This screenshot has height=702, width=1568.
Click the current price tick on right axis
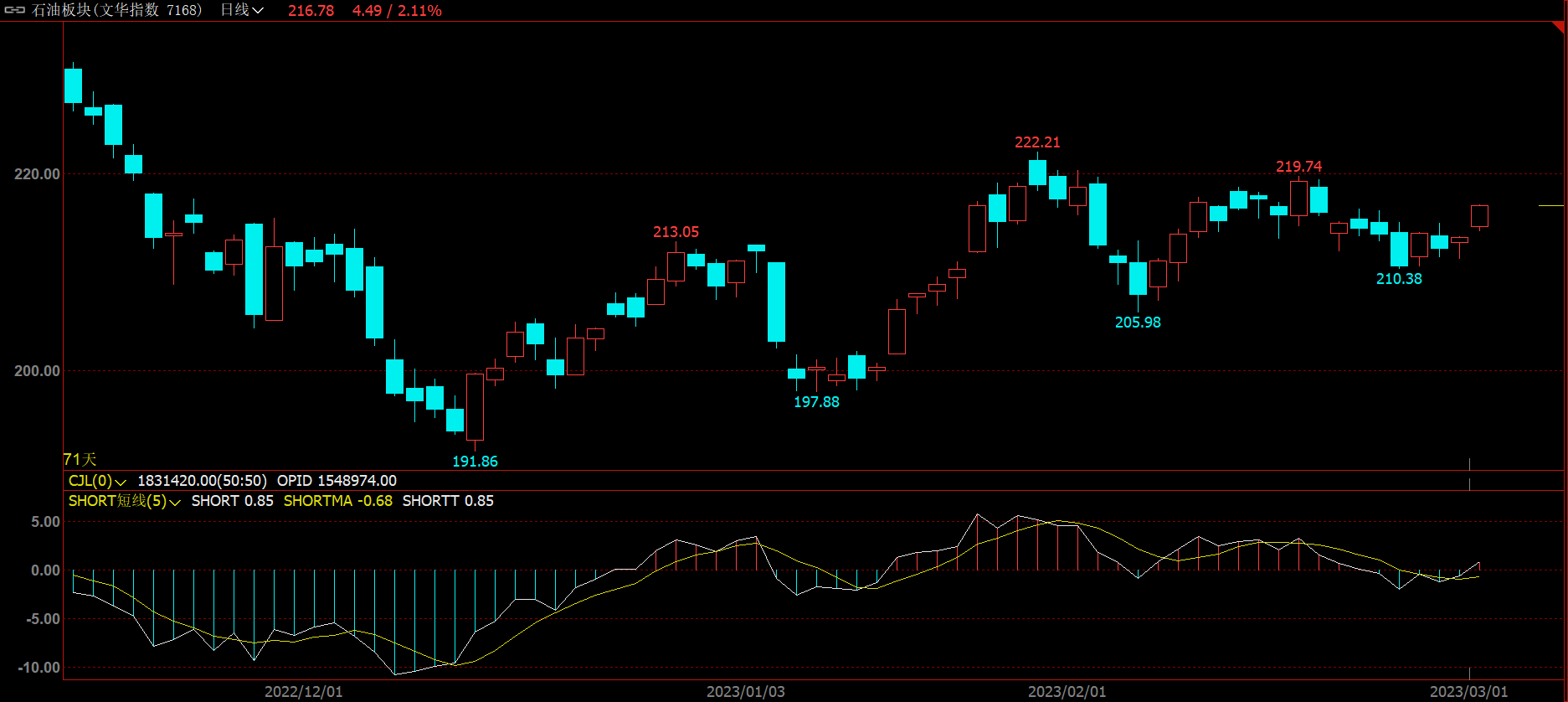(x=1551, y=205)
